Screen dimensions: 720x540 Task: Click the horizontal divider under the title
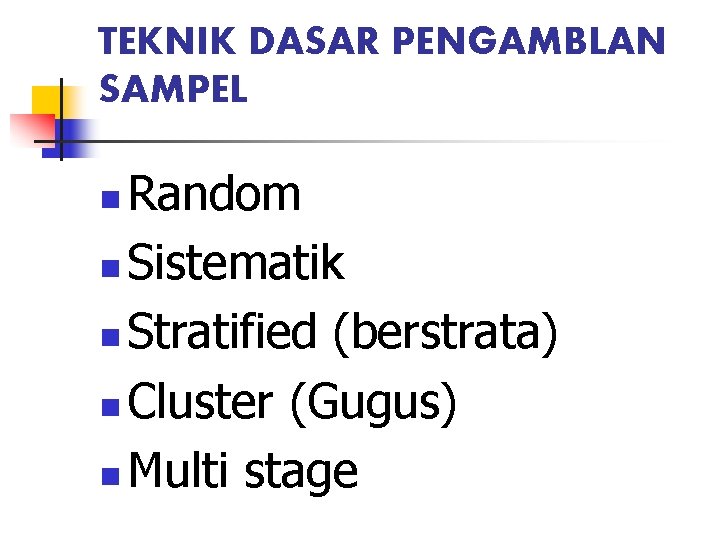(400, 141)
